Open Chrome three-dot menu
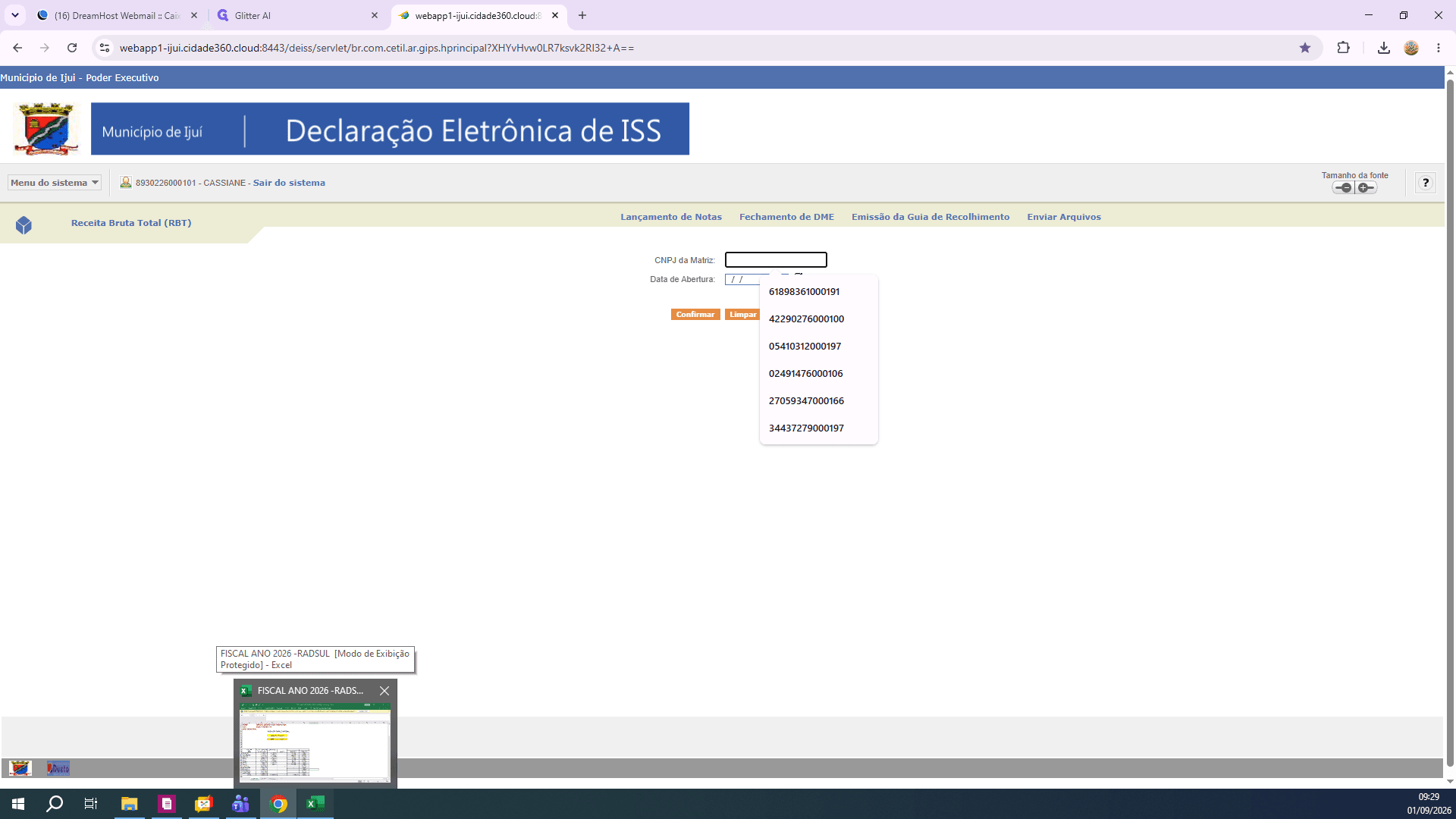Image resolution: width=1456 pixels, height=819 pixels. click(x=1439, y=48)
